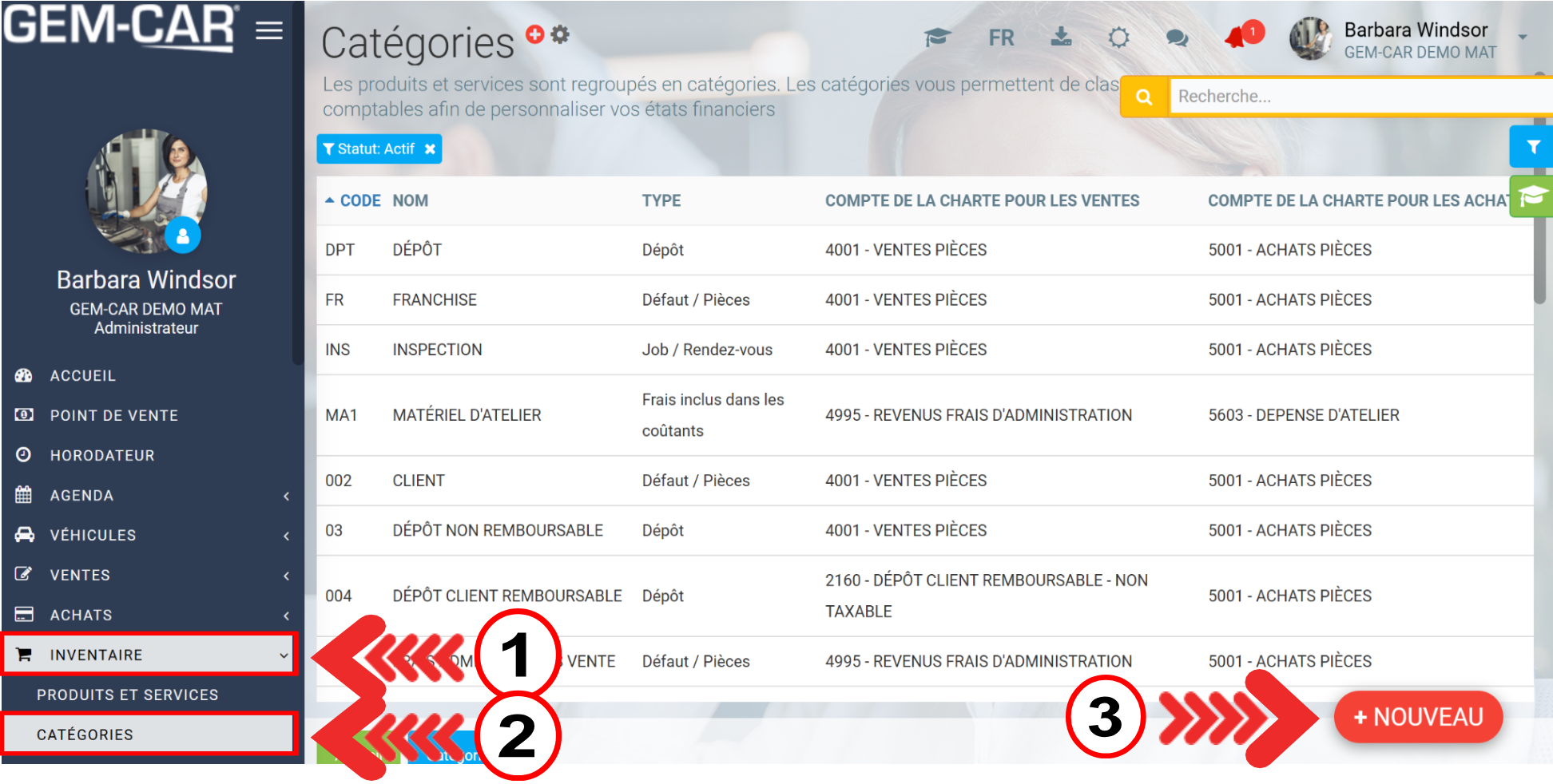
Task: Sort the table by CODE column
Action: [359, 201]
